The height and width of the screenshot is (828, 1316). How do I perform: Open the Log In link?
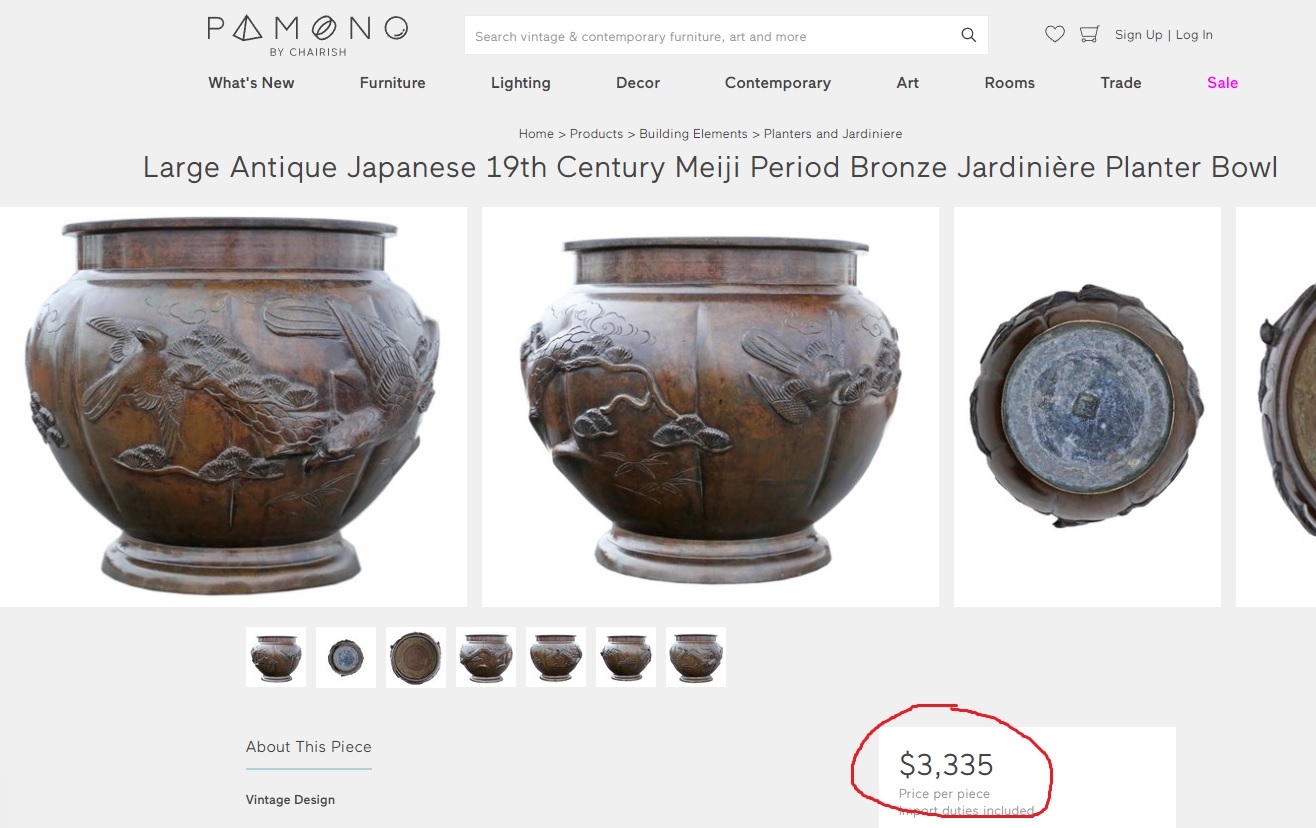pyautogui.click(x=1194, y=35)
